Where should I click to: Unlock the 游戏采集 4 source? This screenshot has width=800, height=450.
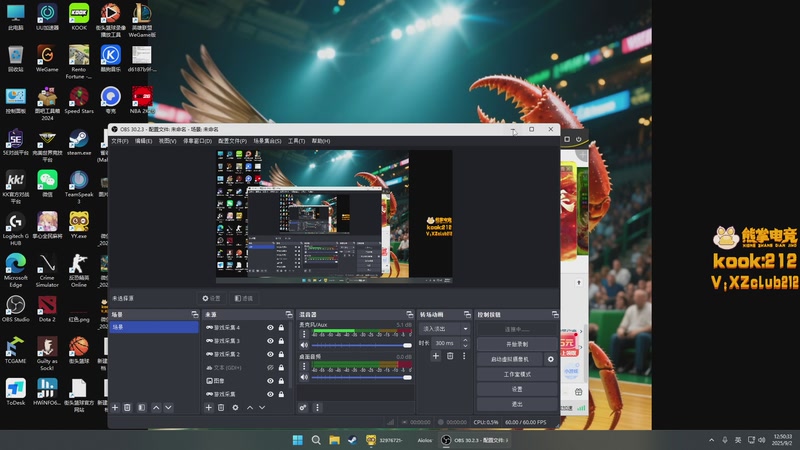[x=281, y=328]
